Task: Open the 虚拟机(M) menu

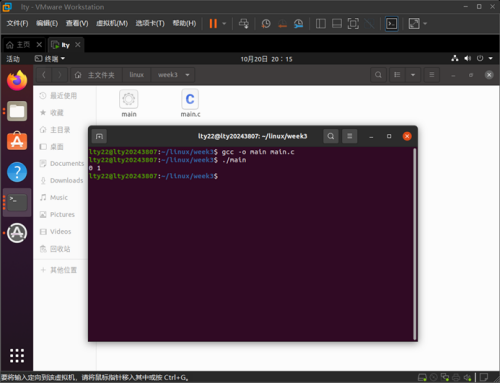Action: click(x=112, y=23)
